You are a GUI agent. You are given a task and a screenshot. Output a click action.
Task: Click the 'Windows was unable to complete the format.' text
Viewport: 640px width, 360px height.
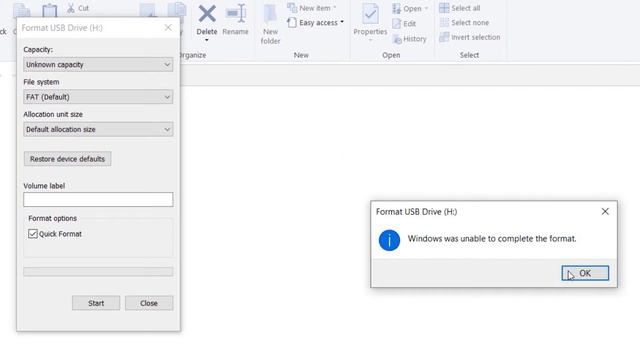pos(492,239)
